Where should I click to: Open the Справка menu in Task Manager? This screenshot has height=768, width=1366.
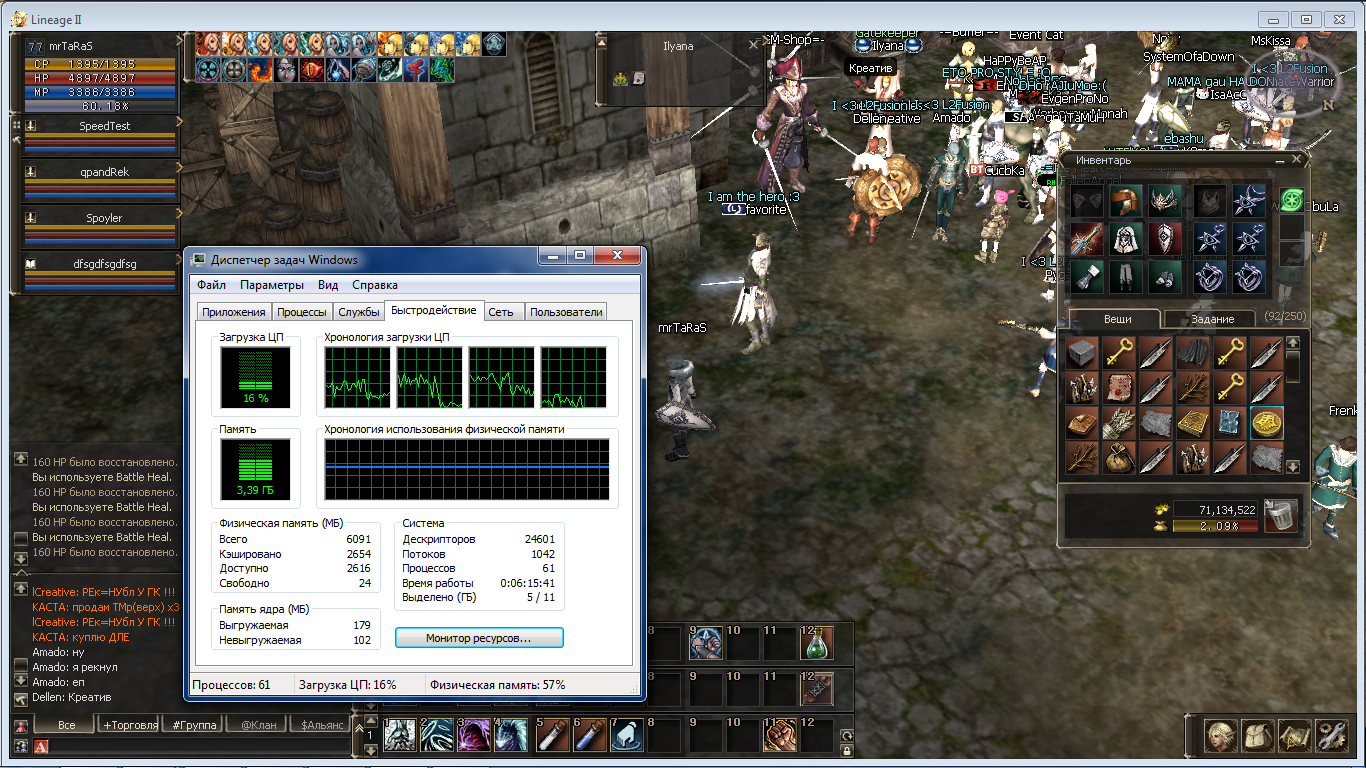click(375, 285)
